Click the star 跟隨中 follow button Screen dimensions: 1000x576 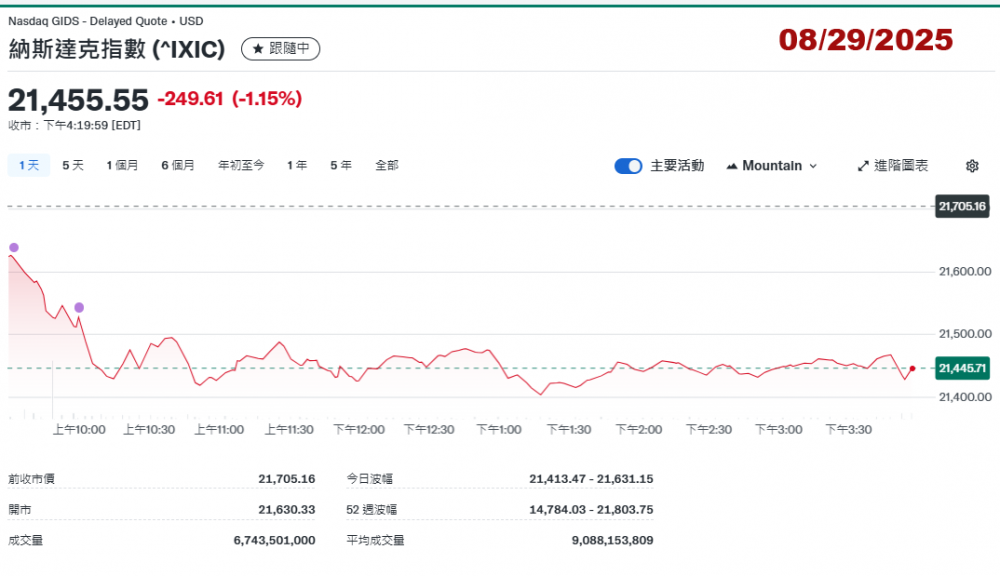coord(280,48)
